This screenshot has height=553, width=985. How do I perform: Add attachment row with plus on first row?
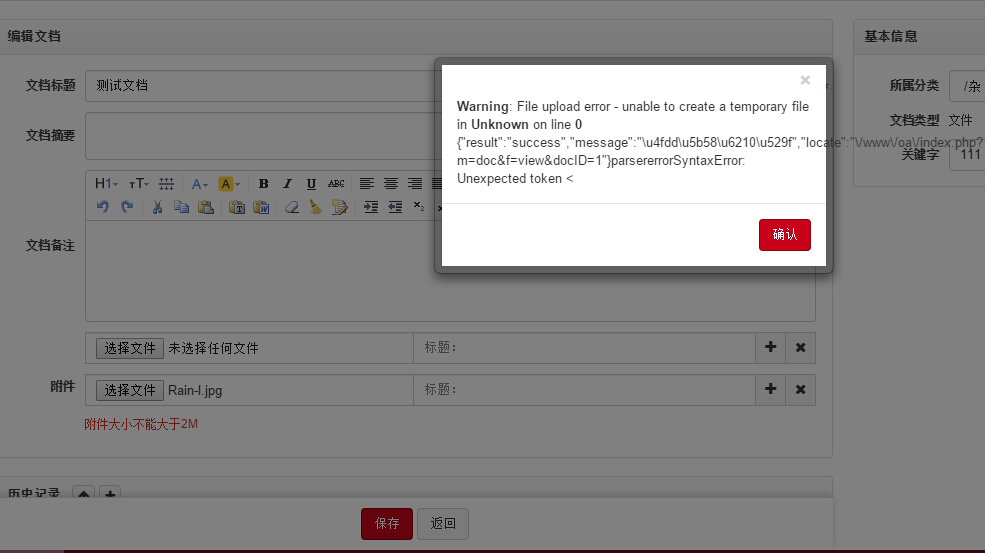771,348
